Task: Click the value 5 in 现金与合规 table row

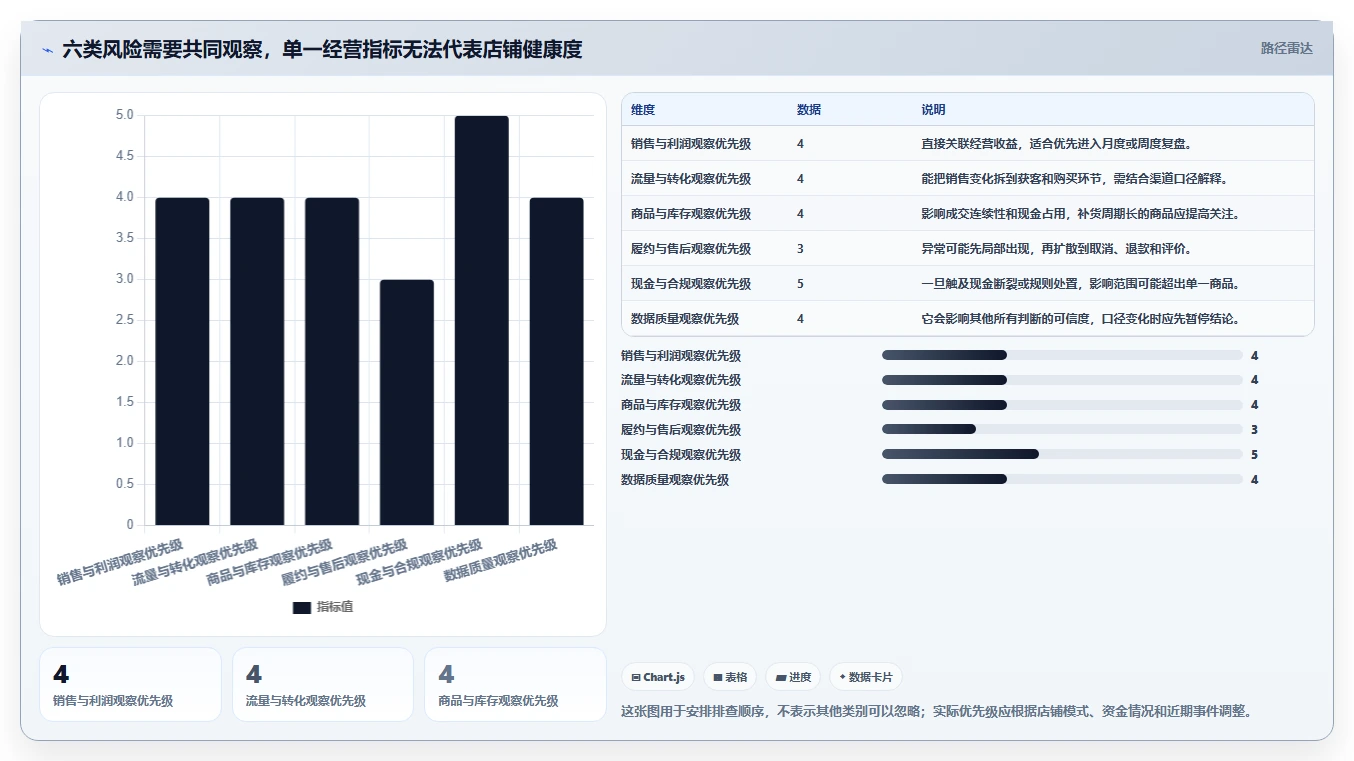Action: (800, 284)
